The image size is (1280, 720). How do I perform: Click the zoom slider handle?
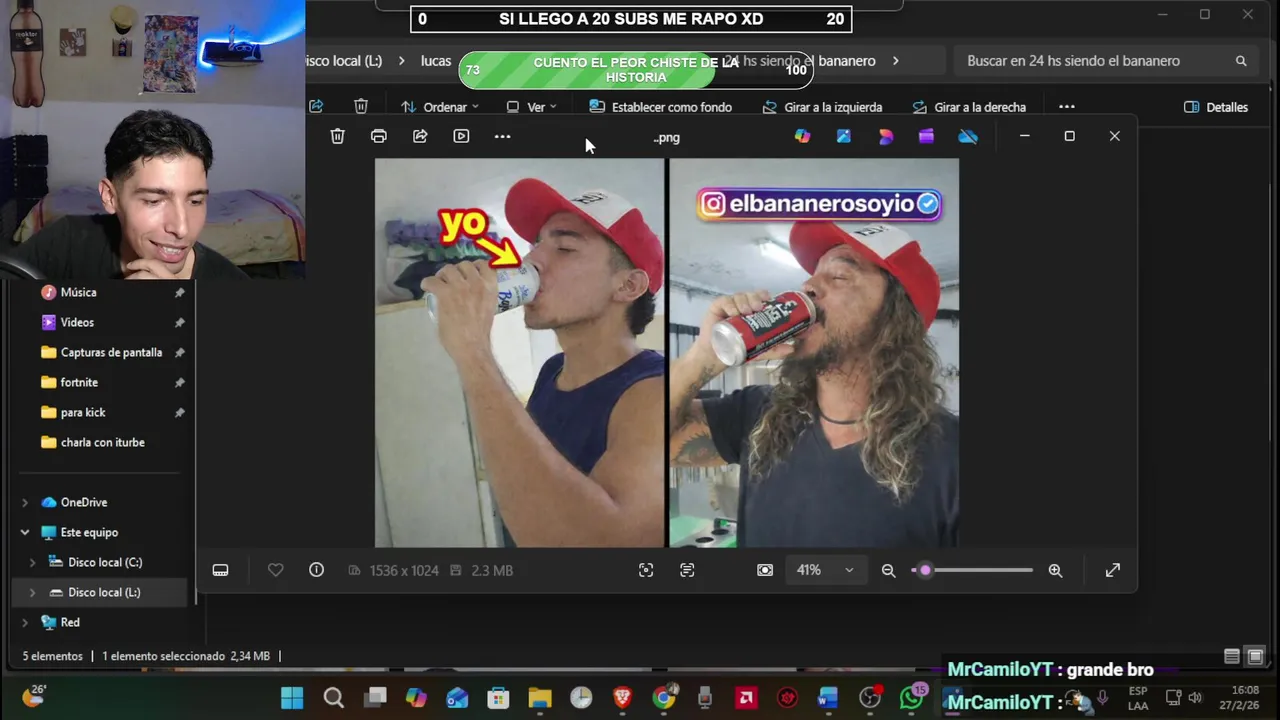click(x=925, y=570)
